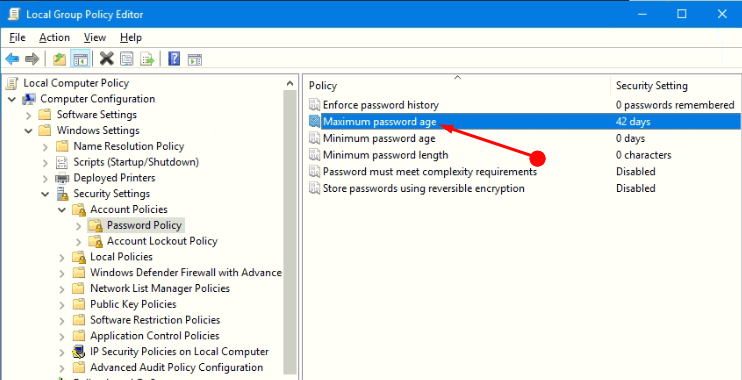This screenshot has width=742, height=380.
Task: Click the Export List toolbar icon
Action: point(148,59)
